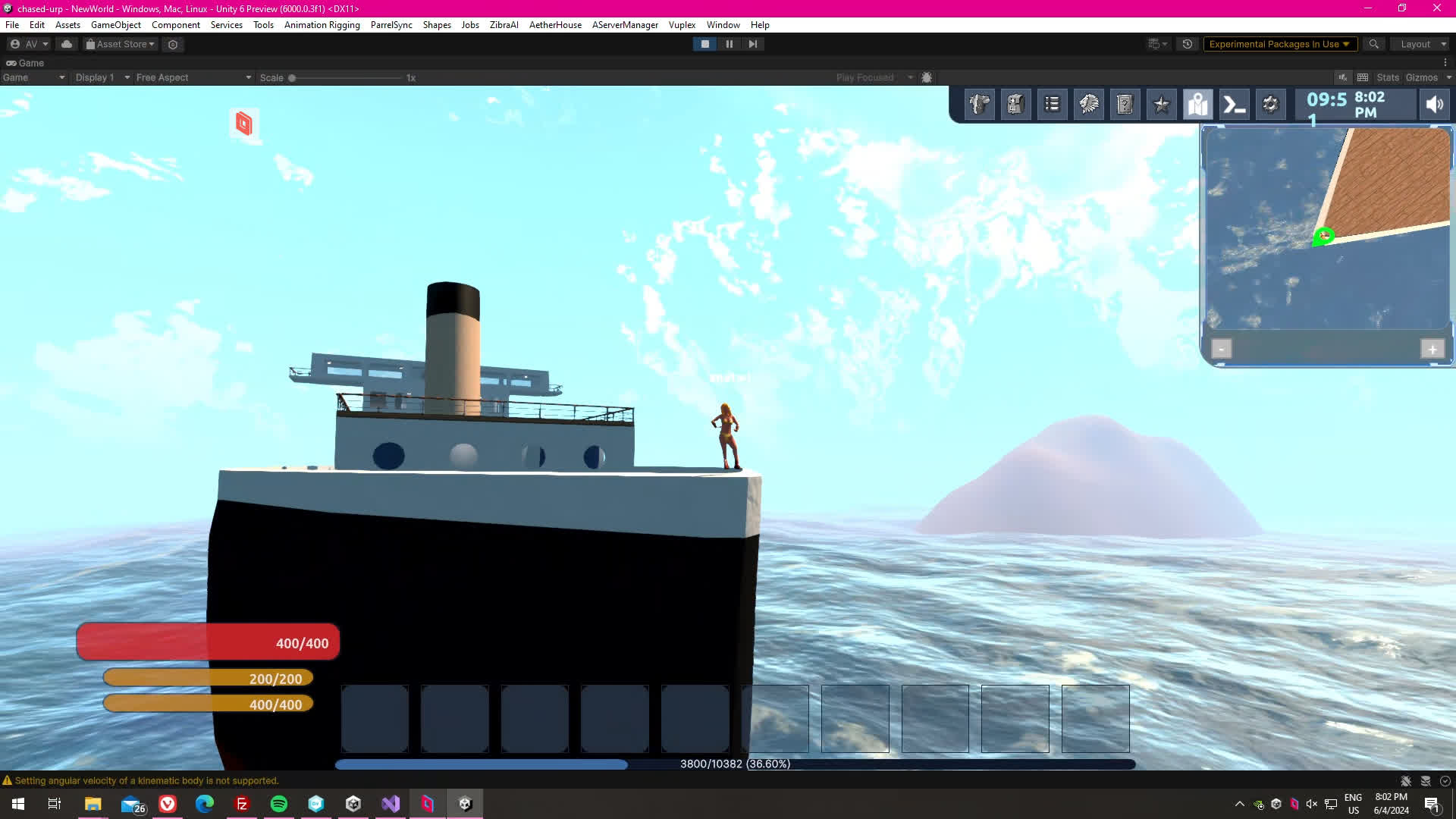1456x819 pixels.
Task: Expand the Free Aspect dropdown
Action: click(193, 77)
